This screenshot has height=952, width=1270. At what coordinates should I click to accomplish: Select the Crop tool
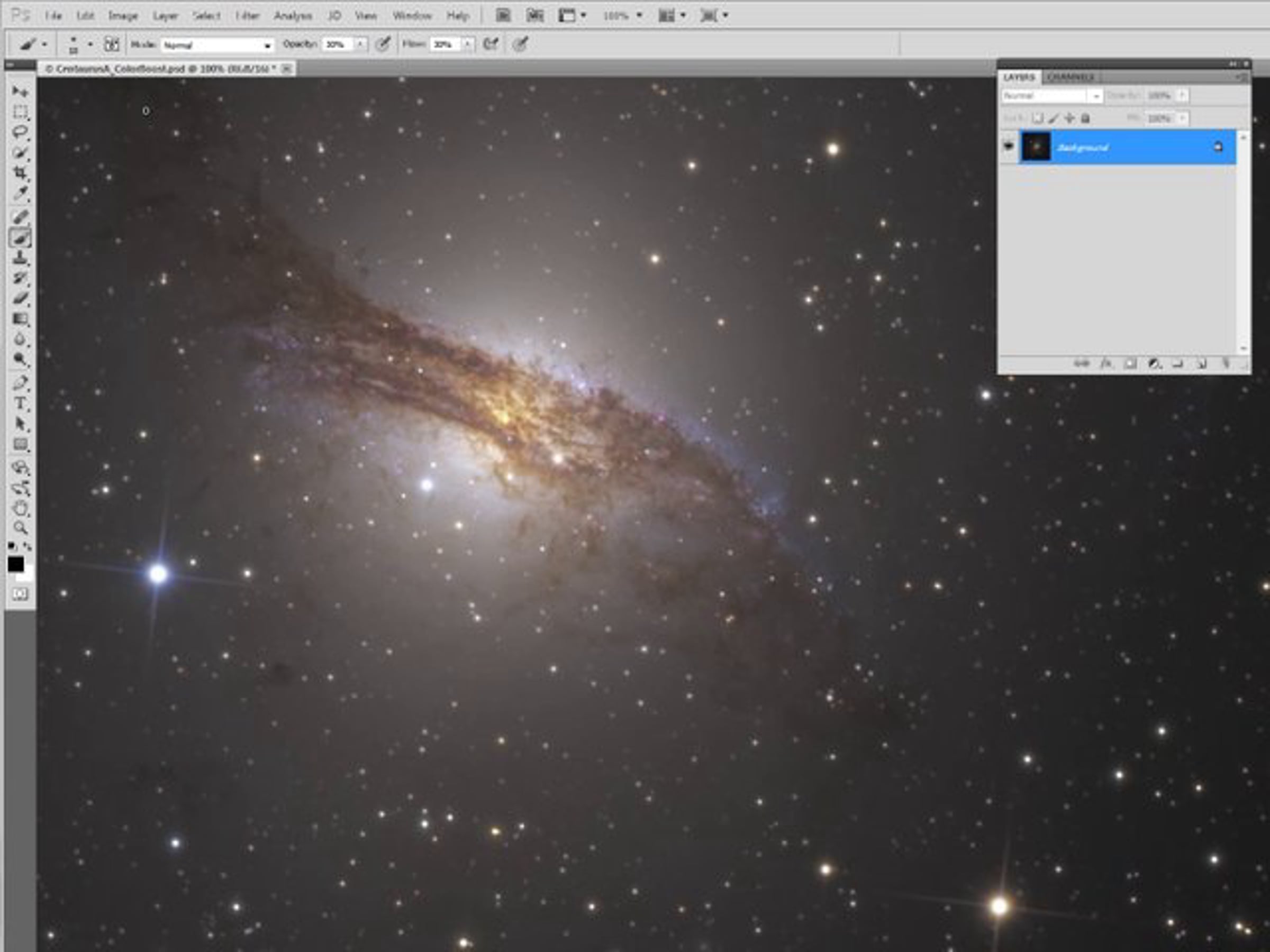[20, 172]
